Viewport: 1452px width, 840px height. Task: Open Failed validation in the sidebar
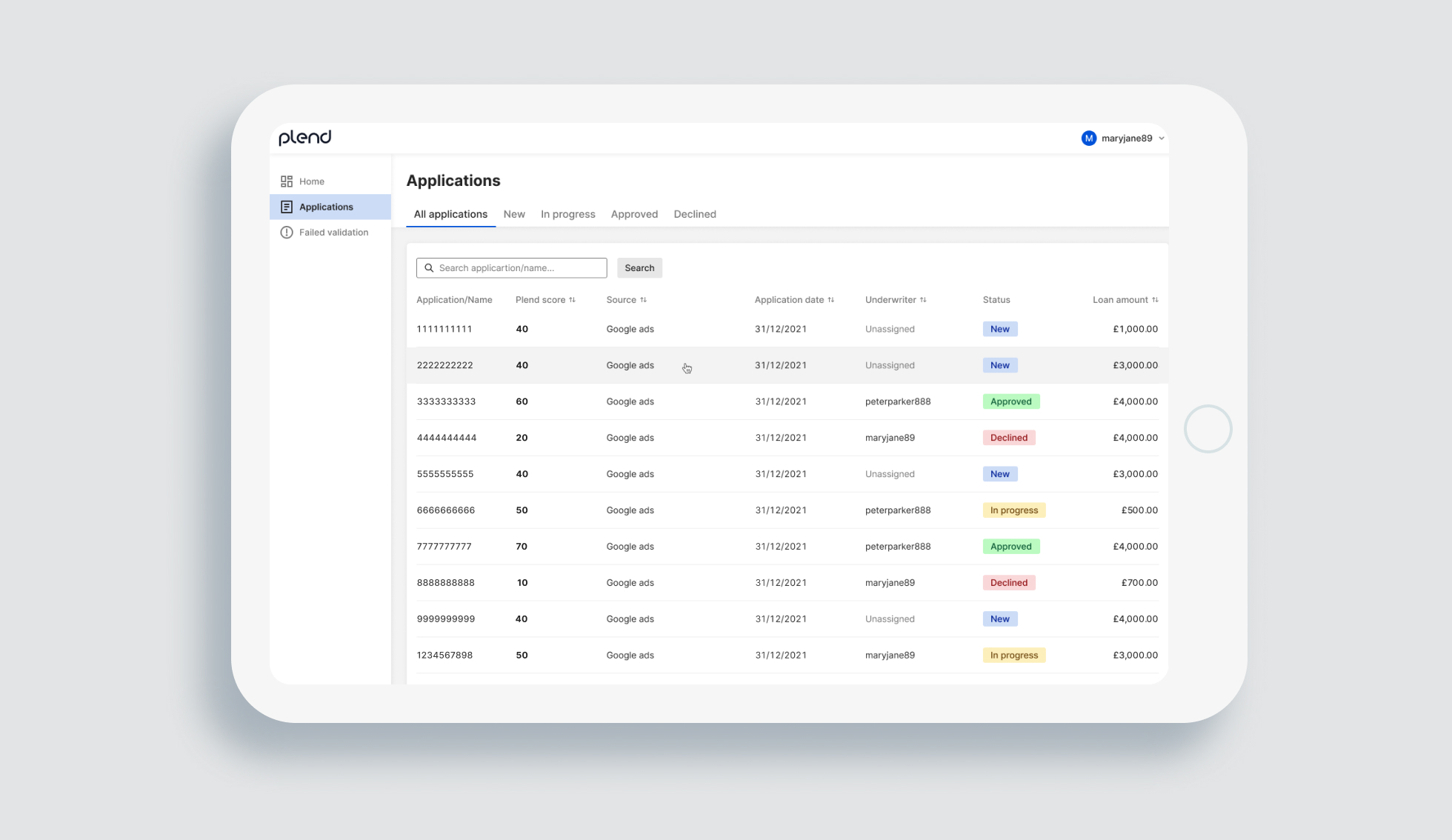tap(330, 233)
